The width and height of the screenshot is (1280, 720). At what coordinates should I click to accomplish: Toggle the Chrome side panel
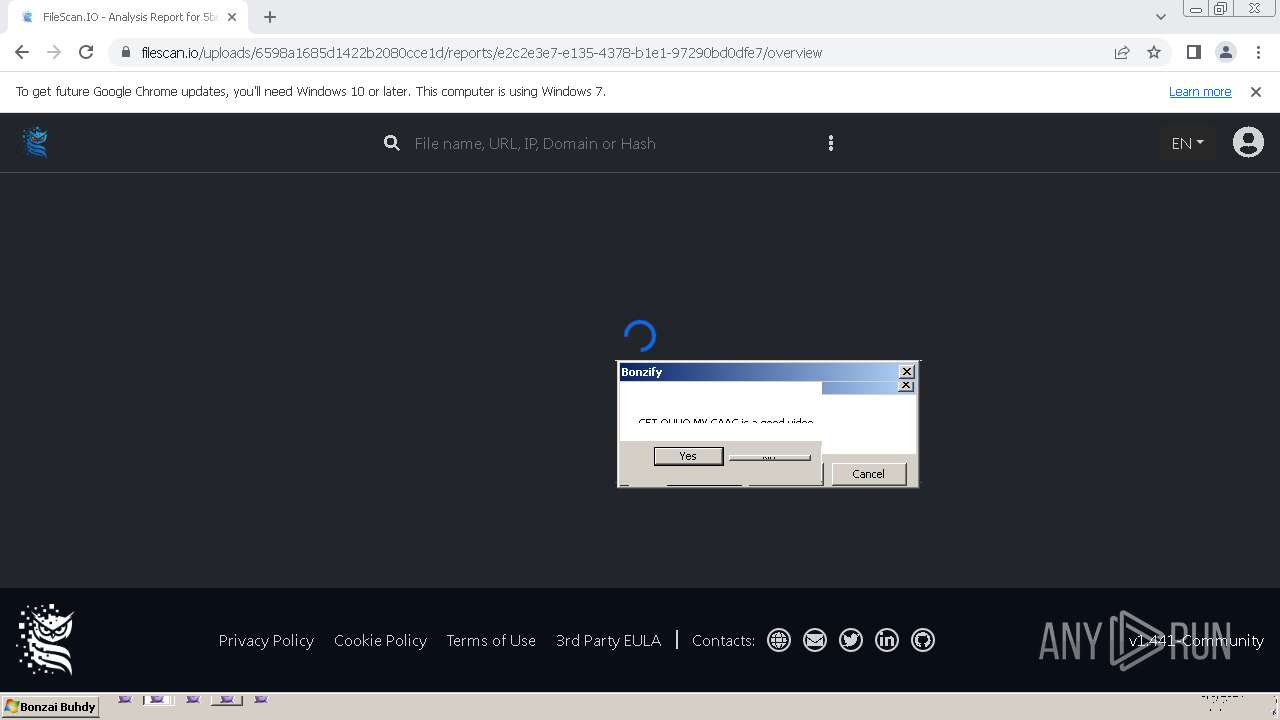(1194, 53)
